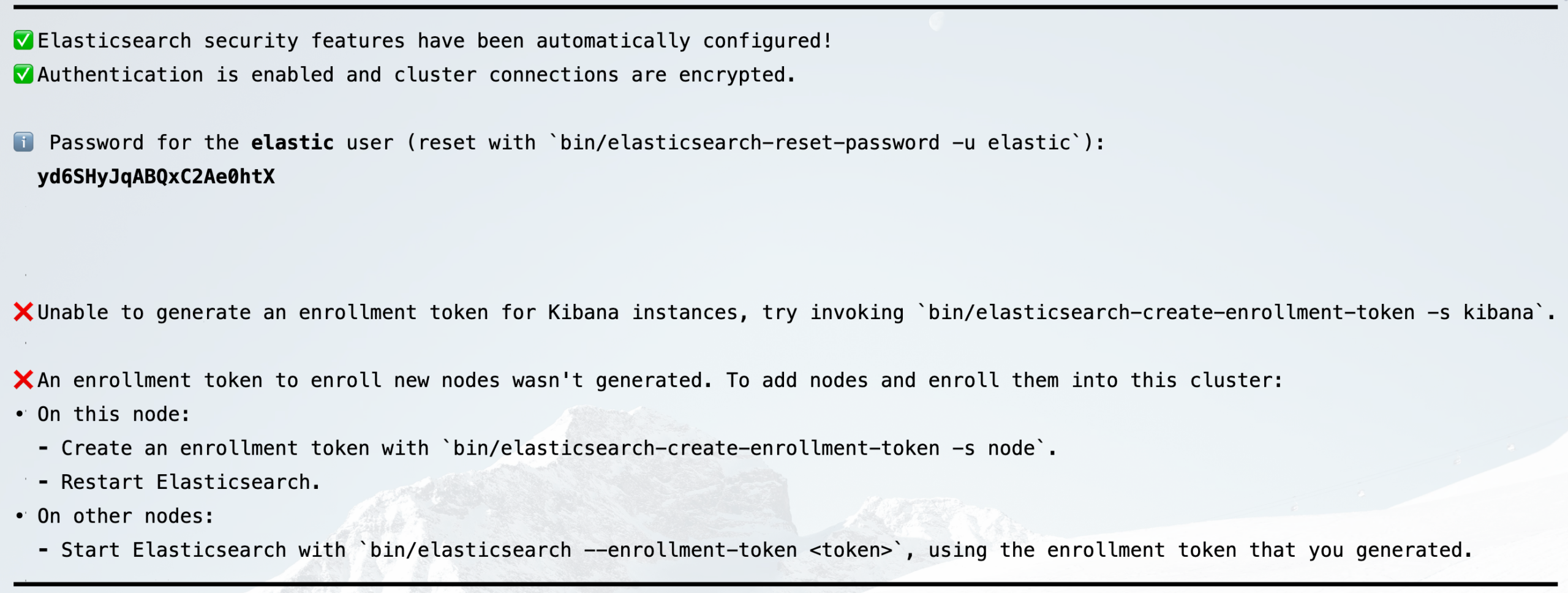The height and width of the screenshot is (593, 1568).
Task: Click the blue info icon before Password
Action: click(23, 142)
